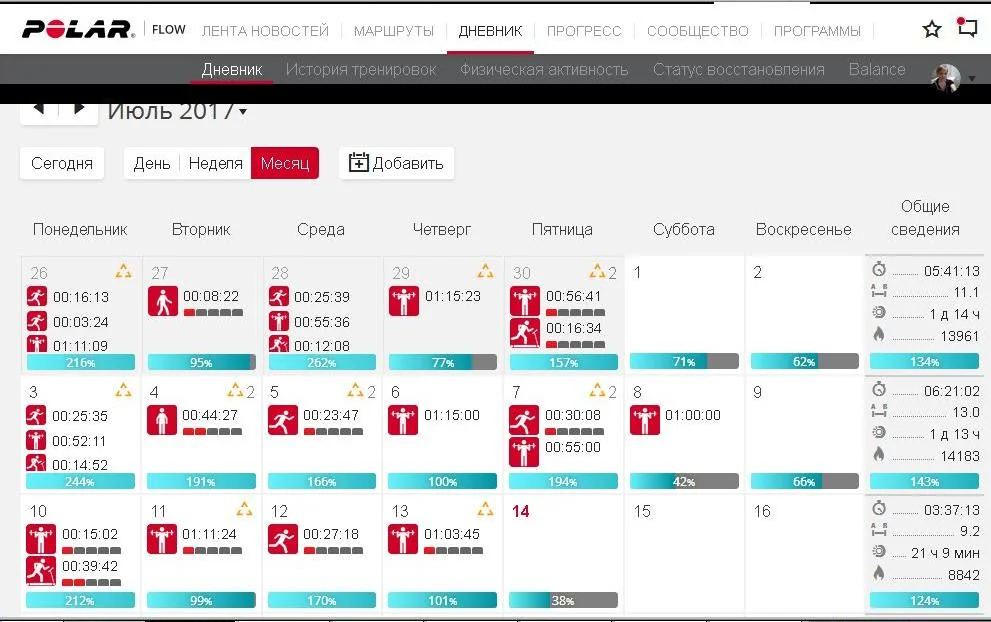
Task: Click weekly summary bar 134%
Action: click(924, 362)
